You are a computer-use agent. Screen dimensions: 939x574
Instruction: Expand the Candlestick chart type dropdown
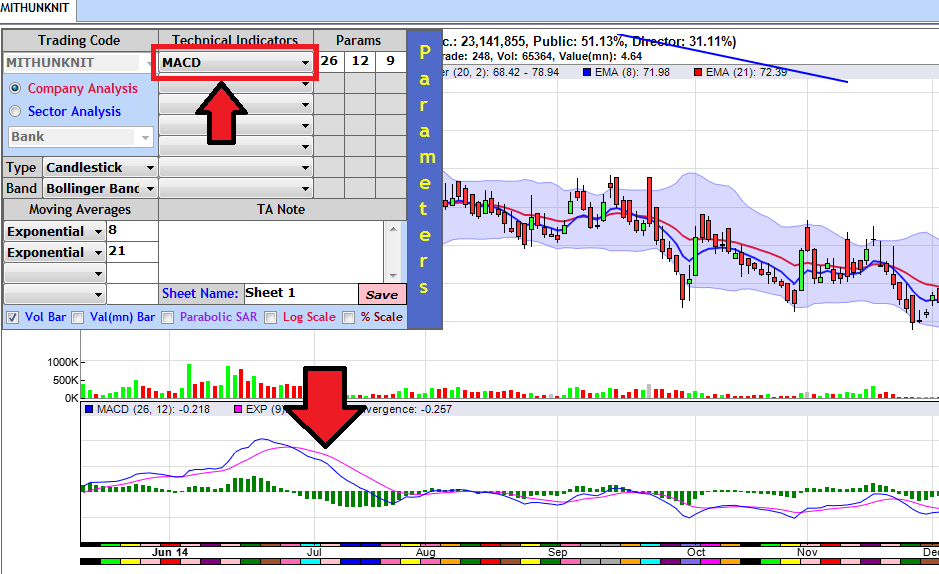(100, 167)
